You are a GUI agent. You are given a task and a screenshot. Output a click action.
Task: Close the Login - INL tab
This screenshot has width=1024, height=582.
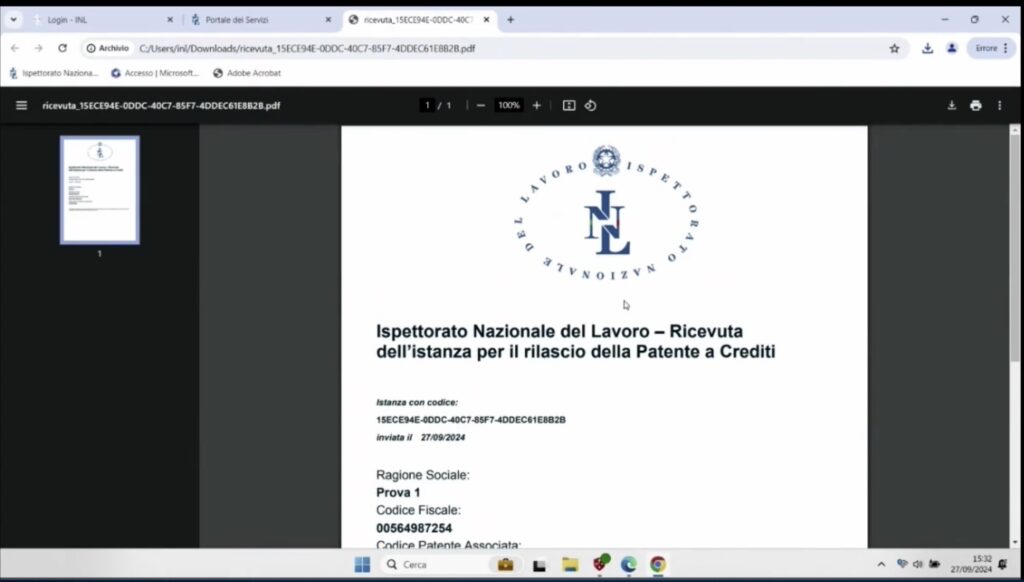tap(170, 20)
